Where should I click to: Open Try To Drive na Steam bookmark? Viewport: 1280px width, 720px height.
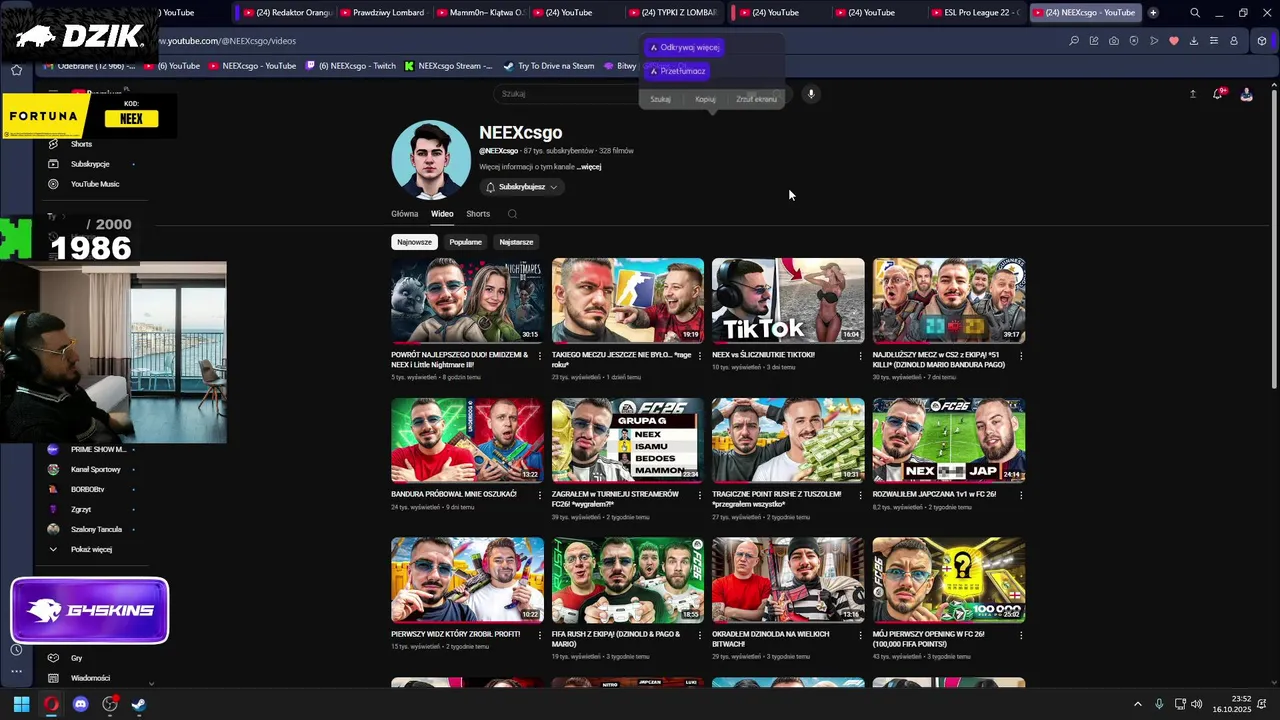point(548,66)
